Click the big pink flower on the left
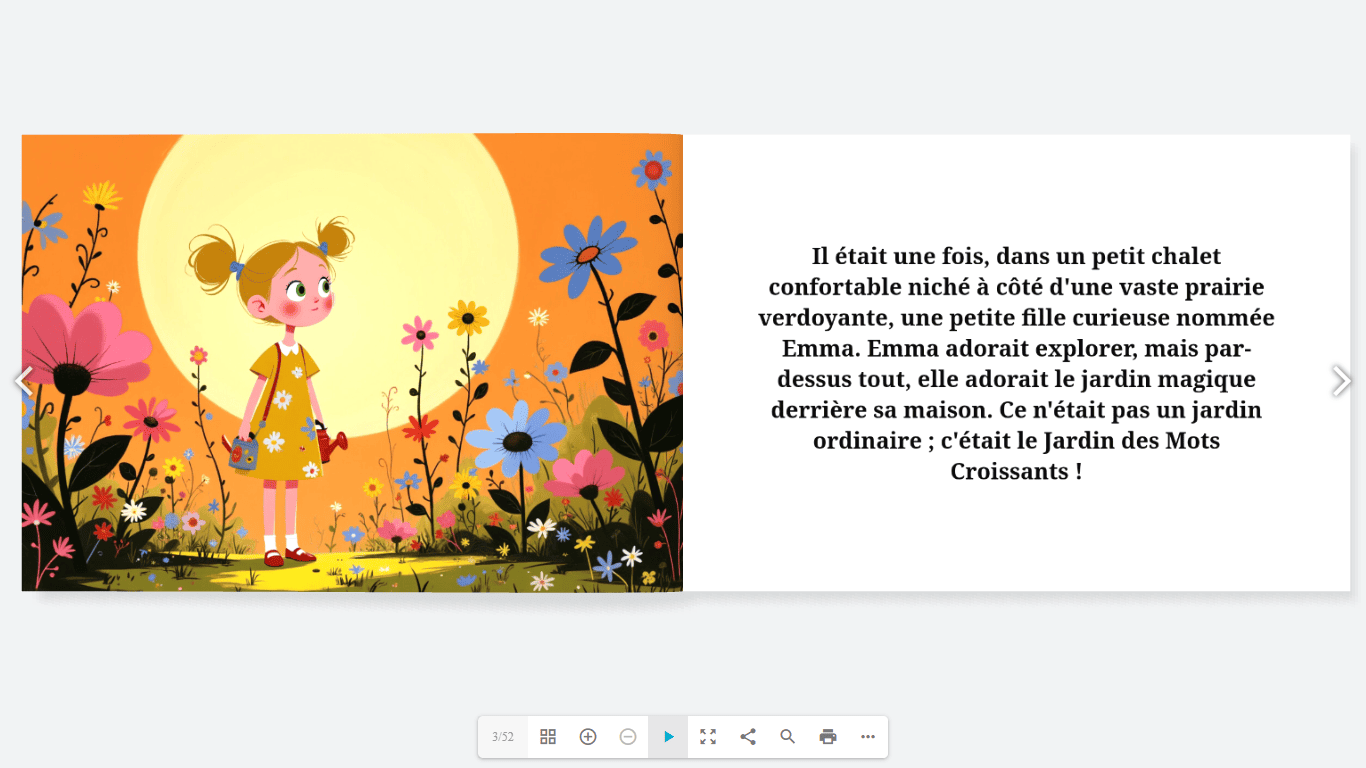This screenshot has width=1366, height=768. pos(82,345)
